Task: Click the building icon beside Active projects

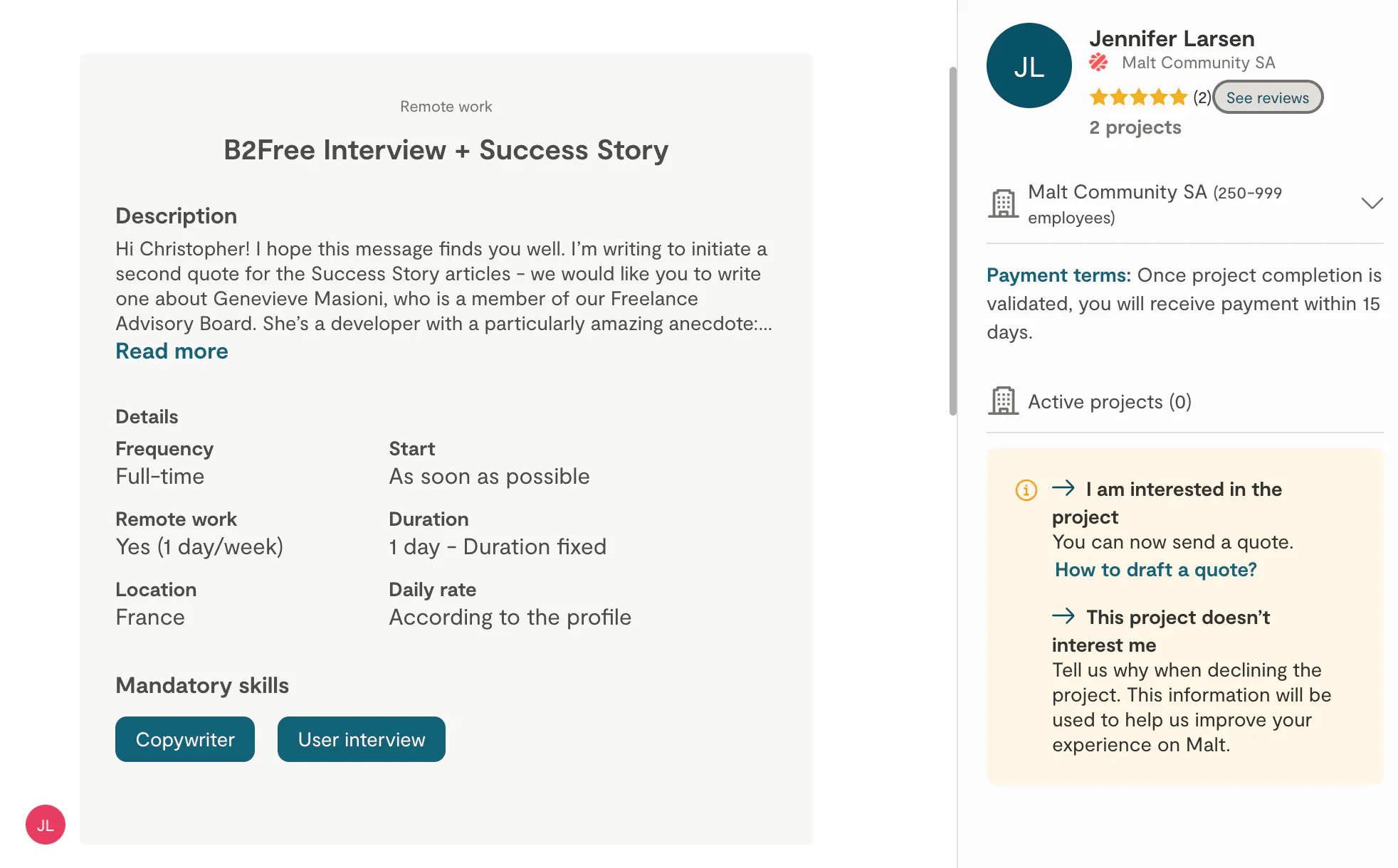Action: (x=1004, y=401)
